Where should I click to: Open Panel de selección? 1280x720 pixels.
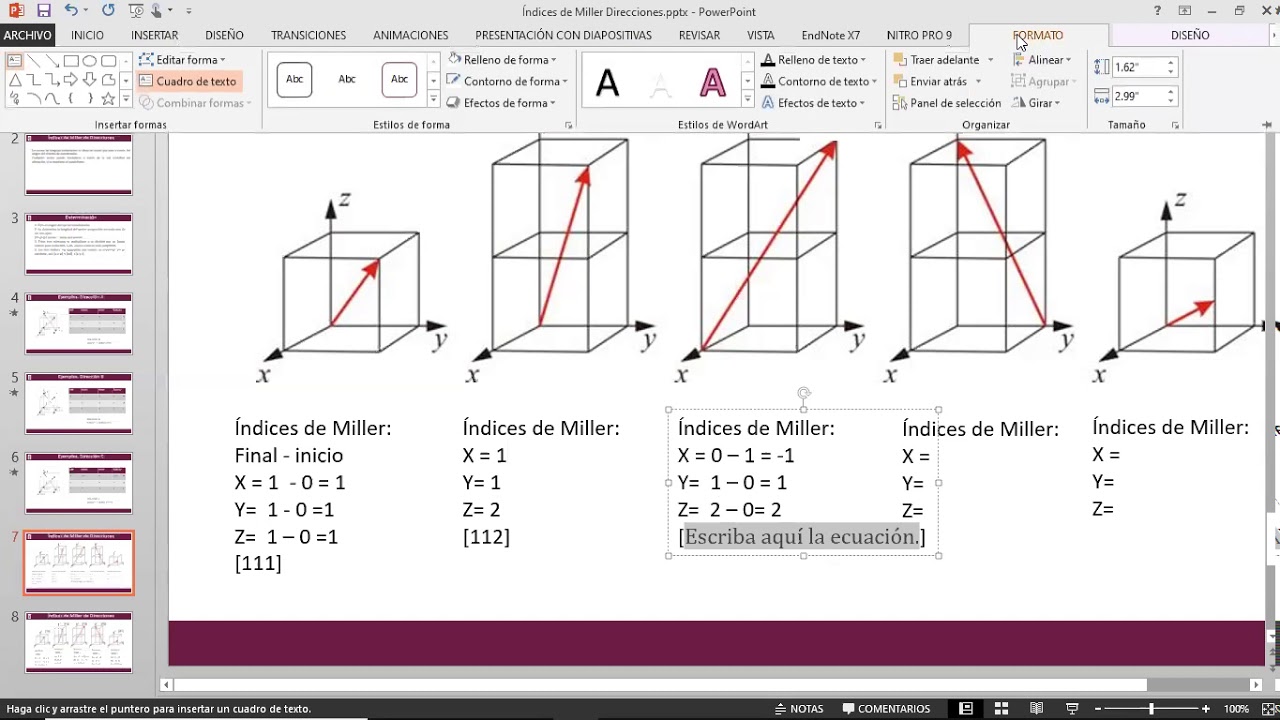click(946, 103)
